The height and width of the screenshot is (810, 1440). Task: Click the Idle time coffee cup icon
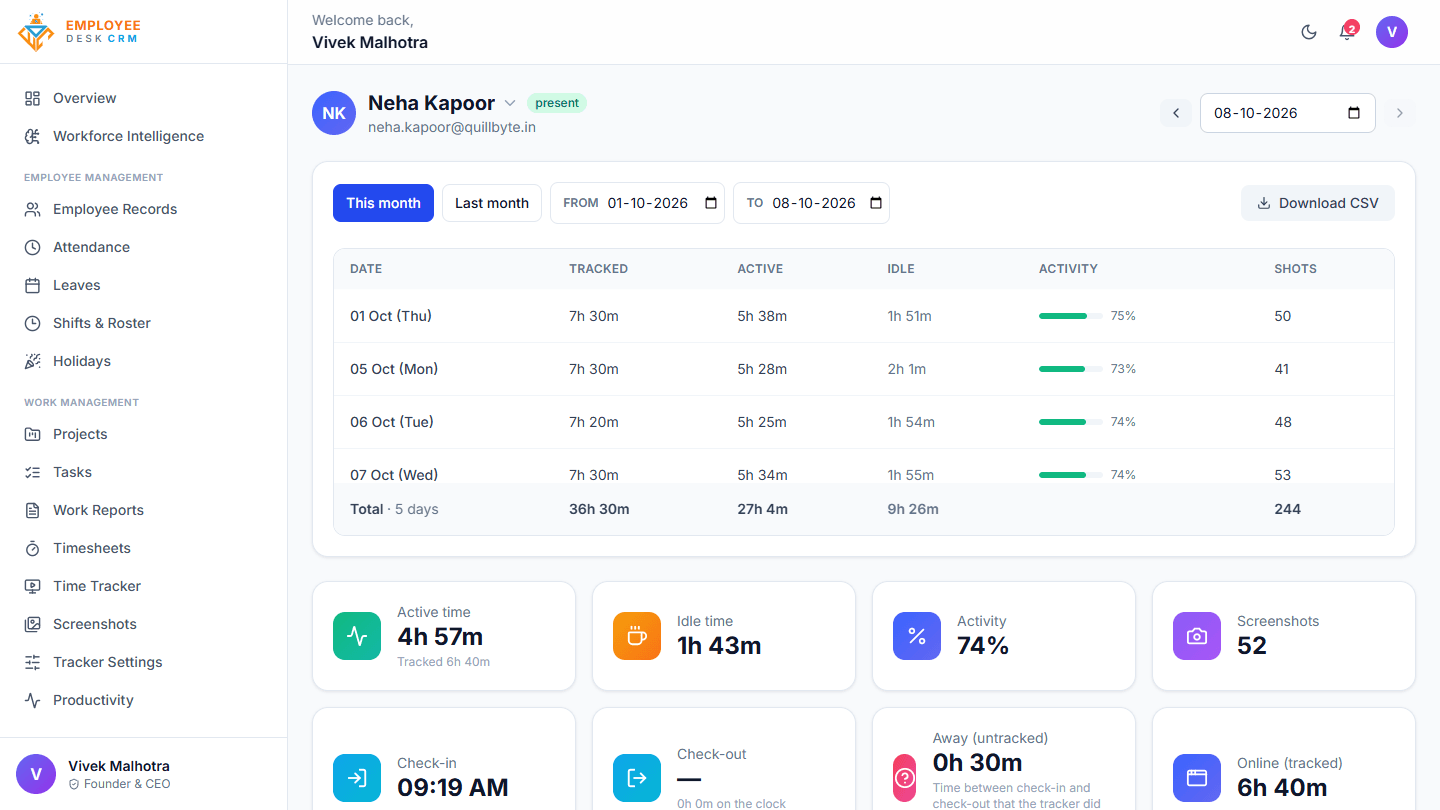637,636
